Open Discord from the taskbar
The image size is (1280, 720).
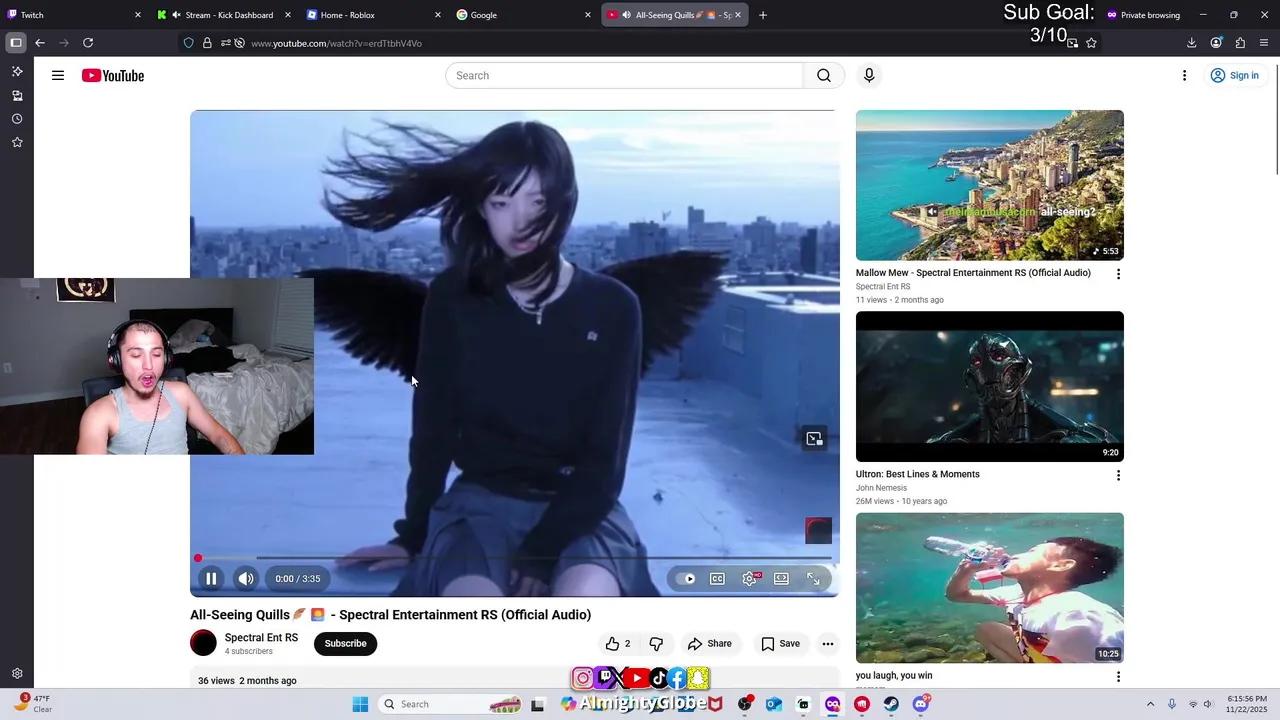921,704
